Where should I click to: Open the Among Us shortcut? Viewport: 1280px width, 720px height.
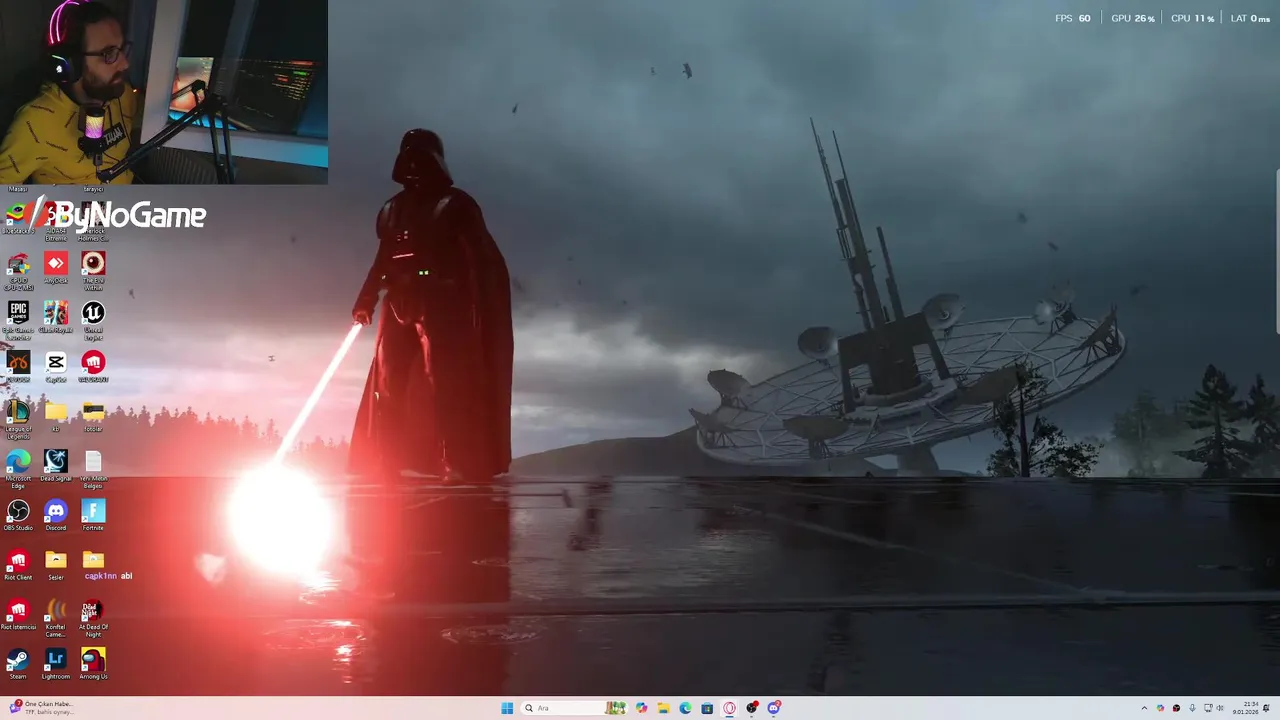click(93, 663)
